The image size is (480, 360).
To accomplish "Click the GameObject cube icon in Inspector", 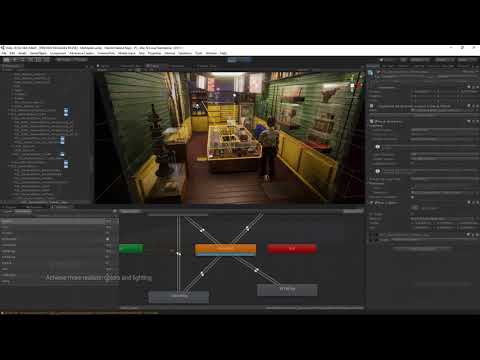I will [371, 73].
